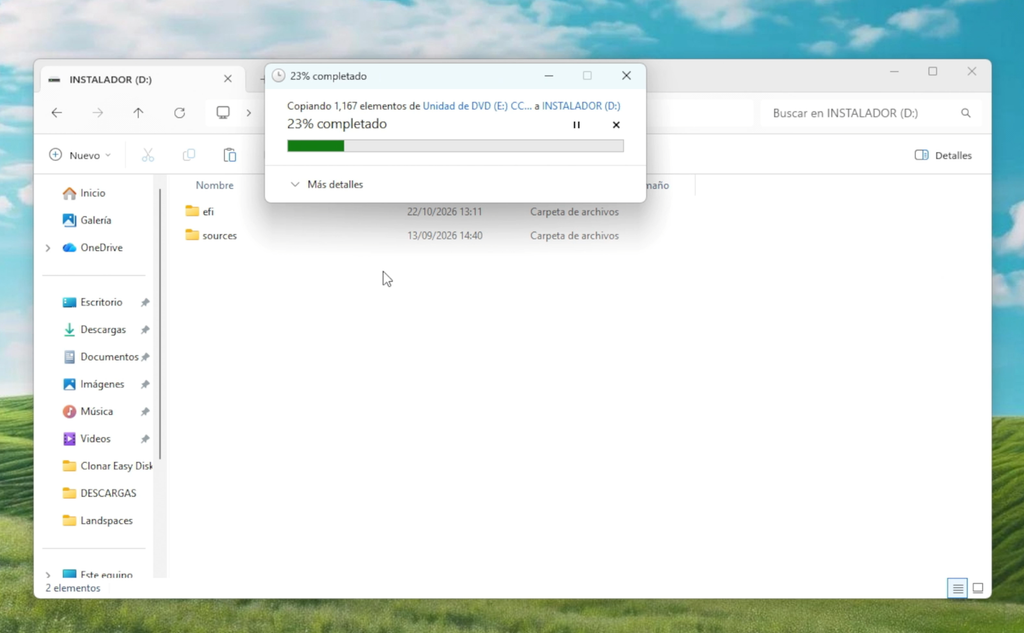Go forward in File Explorer
This screenshot has height=633, width=1024.
pos(97,113)
